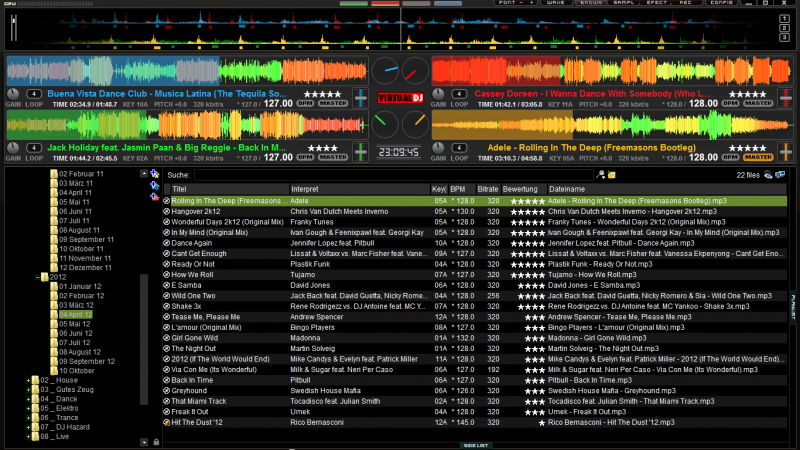This screenshot has height=450, width=800.
Task: Click the loop length box on Cassey Doreen deck
Action: click(x=459, y=94)
